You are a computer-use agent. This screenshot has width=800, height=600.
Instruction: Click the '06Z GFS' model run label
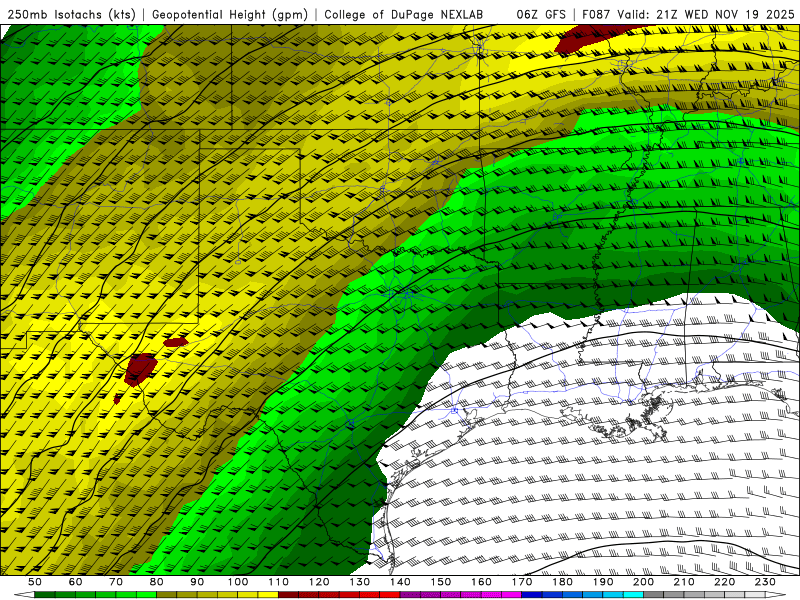click(x=541, y=14)
